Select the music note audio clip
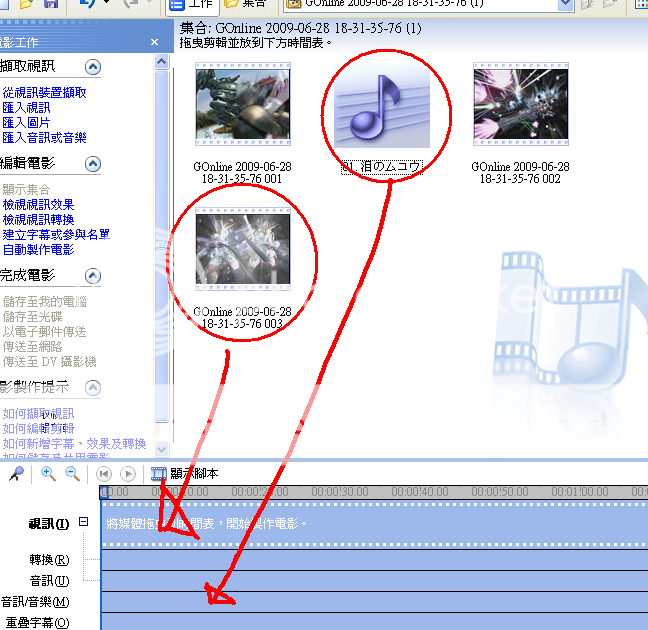The height and width of the screenshot is (630, 648). coord(381,105)
